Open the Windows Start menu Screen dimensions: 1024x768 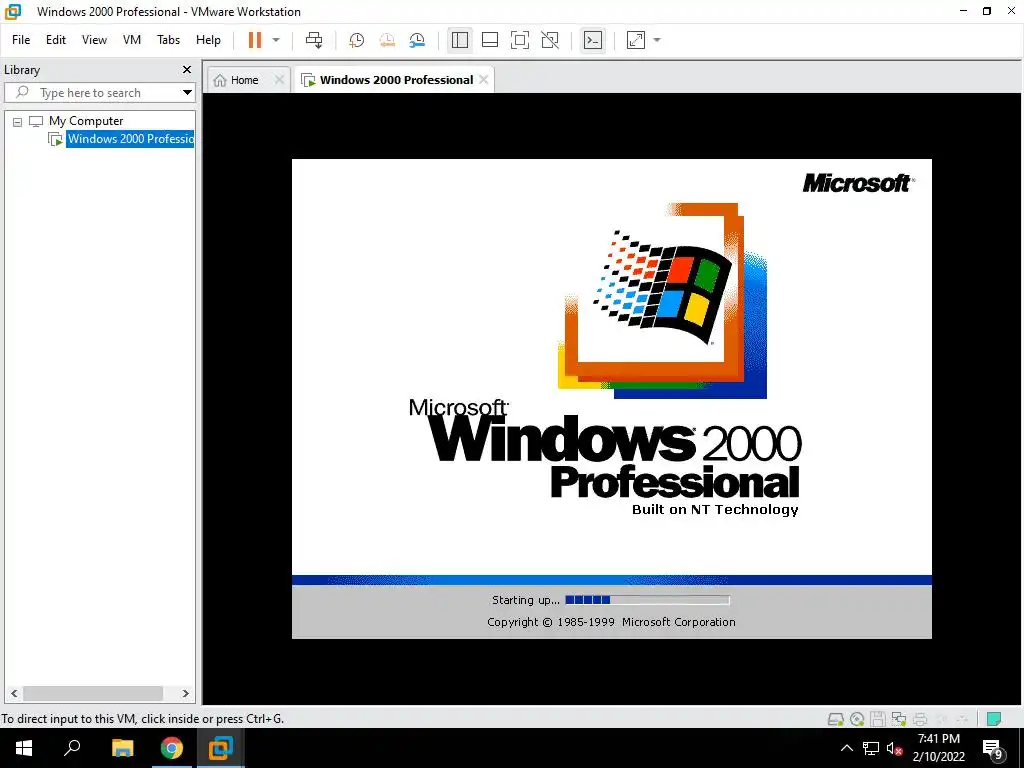coord(24,748)
